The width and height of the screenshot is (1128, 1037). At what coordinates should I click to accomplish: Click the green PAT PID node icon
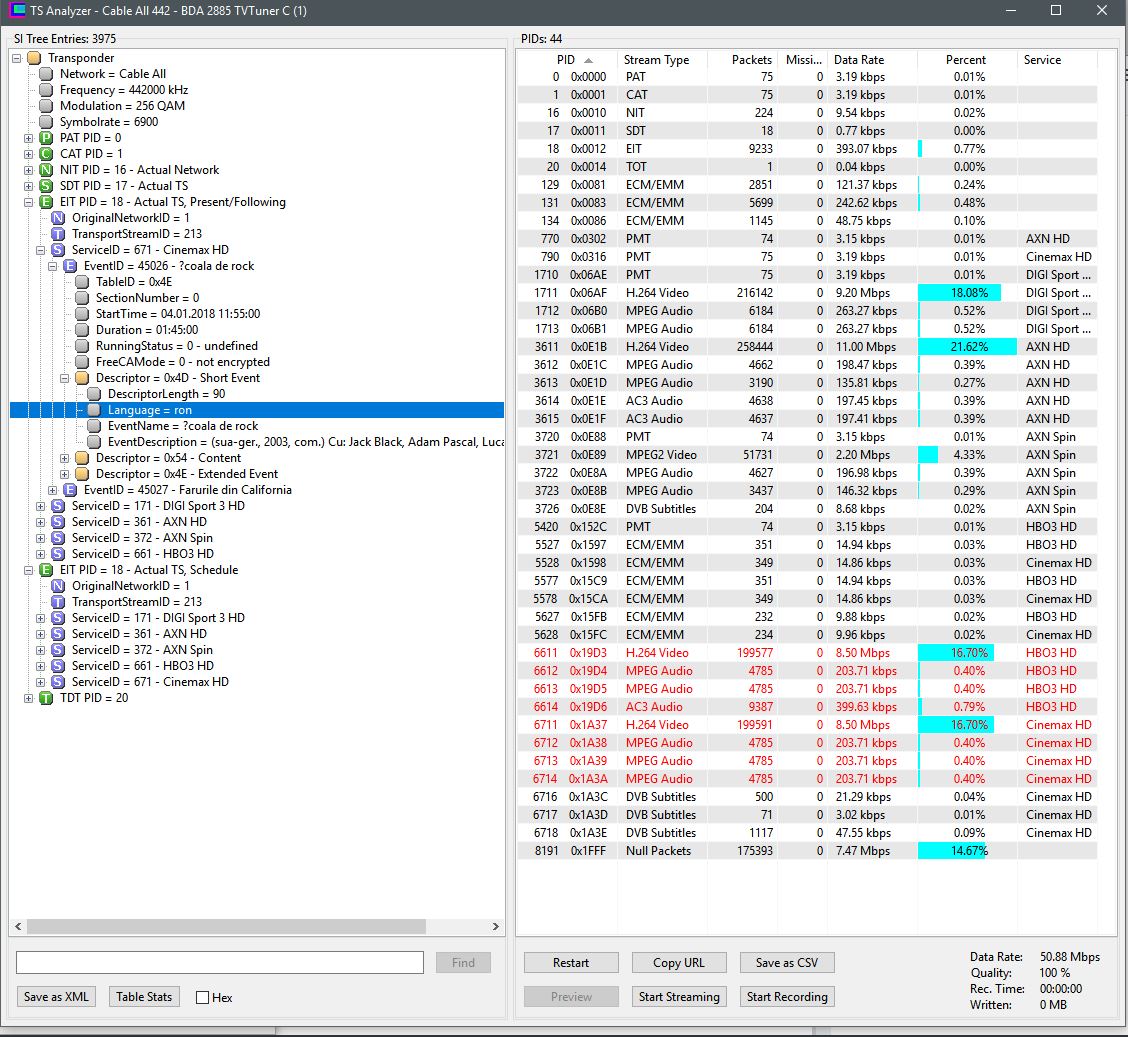(46, 138)
